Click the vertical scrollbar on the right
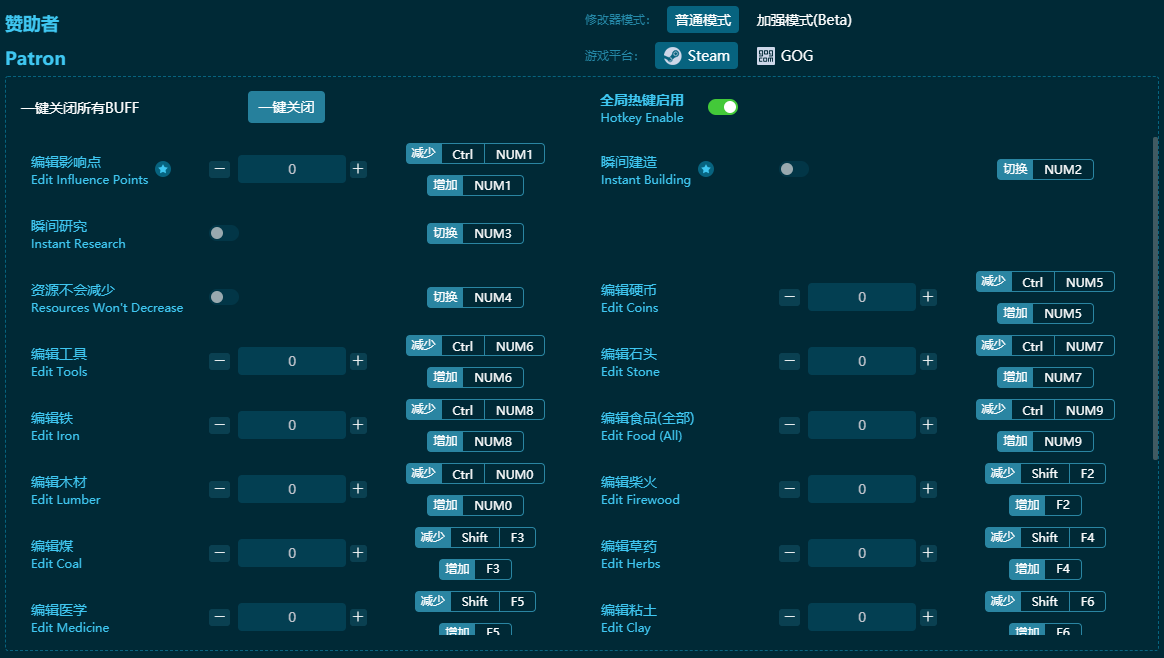Viewport: 1164px width, 658px height. pos(1156,300)
